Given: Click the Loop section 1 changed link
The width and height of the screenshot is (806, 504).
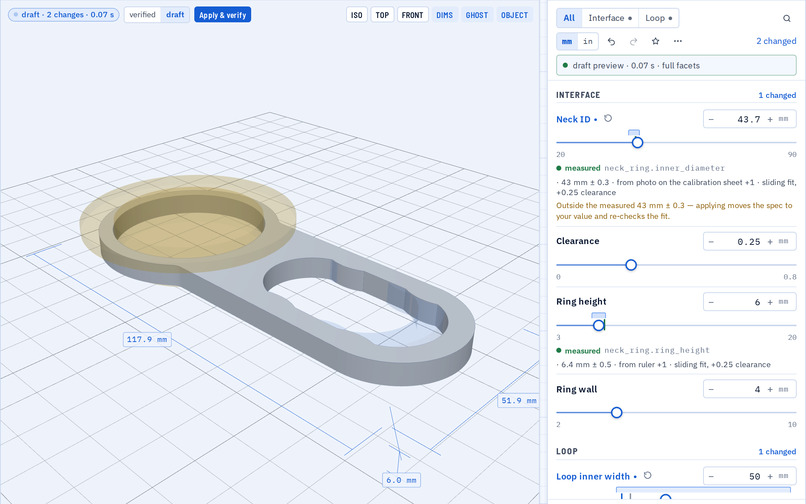Looking at the screenshot, I should tap(777, 452).
